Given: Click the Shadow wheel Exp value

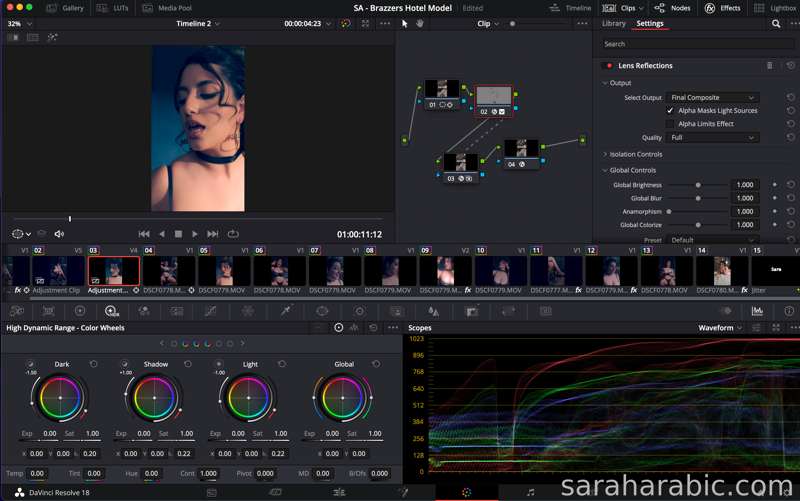Looking at the screenshot, I should coord(144,434).
